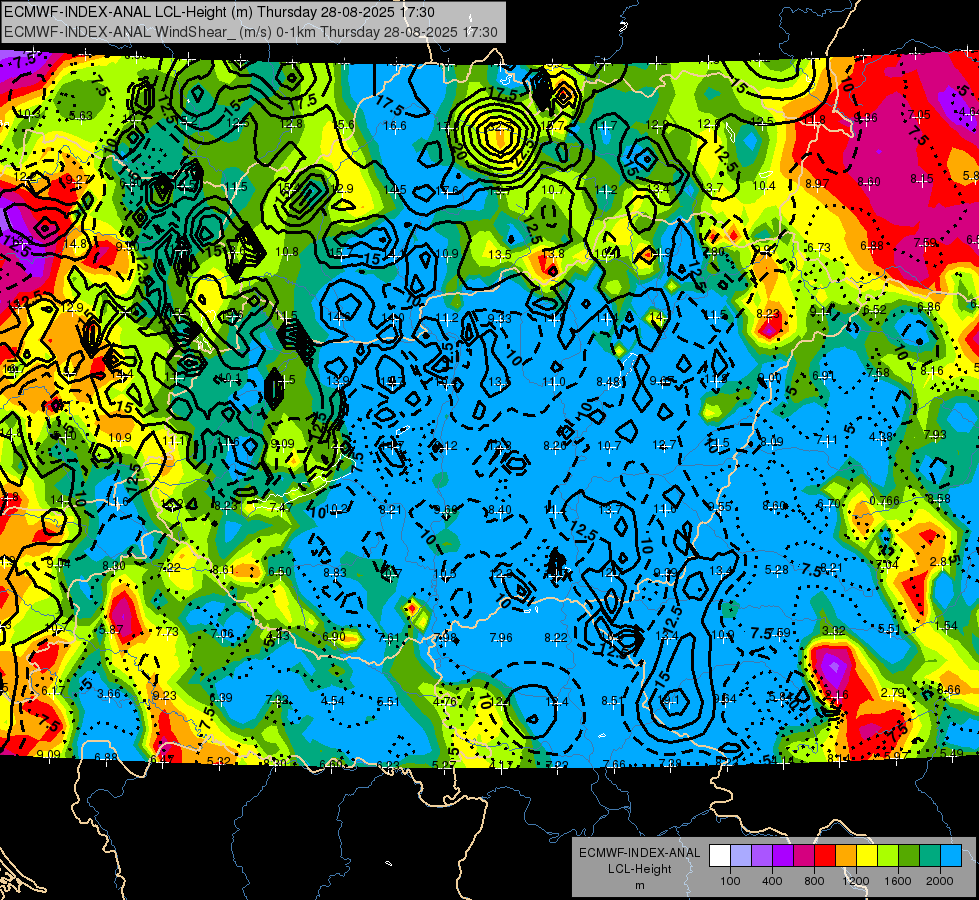Click the 6.50 wind shear value
Screen dimensions: 979x900
(280, 571)
